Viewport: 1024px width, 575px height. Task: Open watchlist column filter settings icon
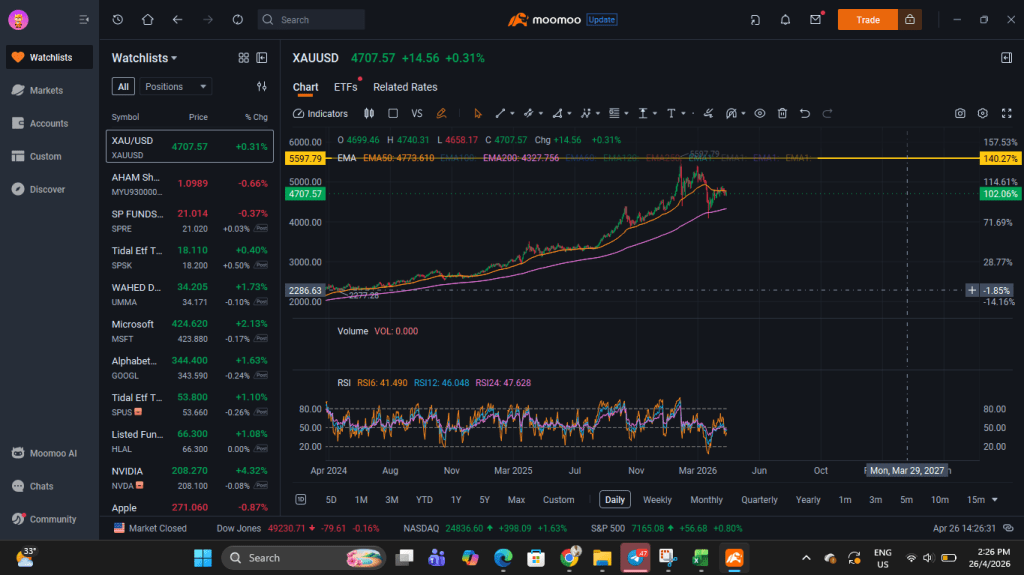262,86
